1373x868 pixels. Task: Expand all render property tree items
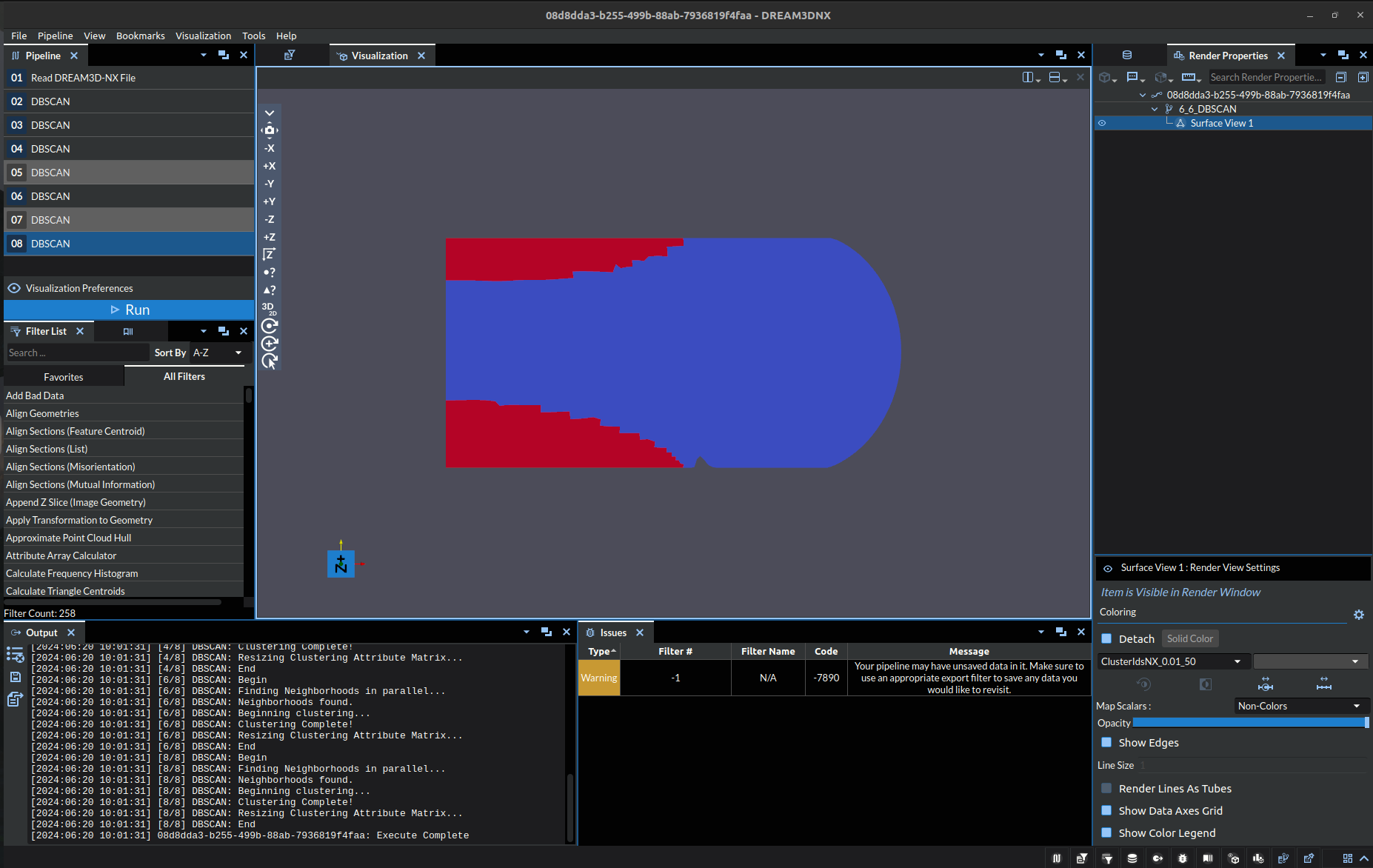coord(1363,77)
